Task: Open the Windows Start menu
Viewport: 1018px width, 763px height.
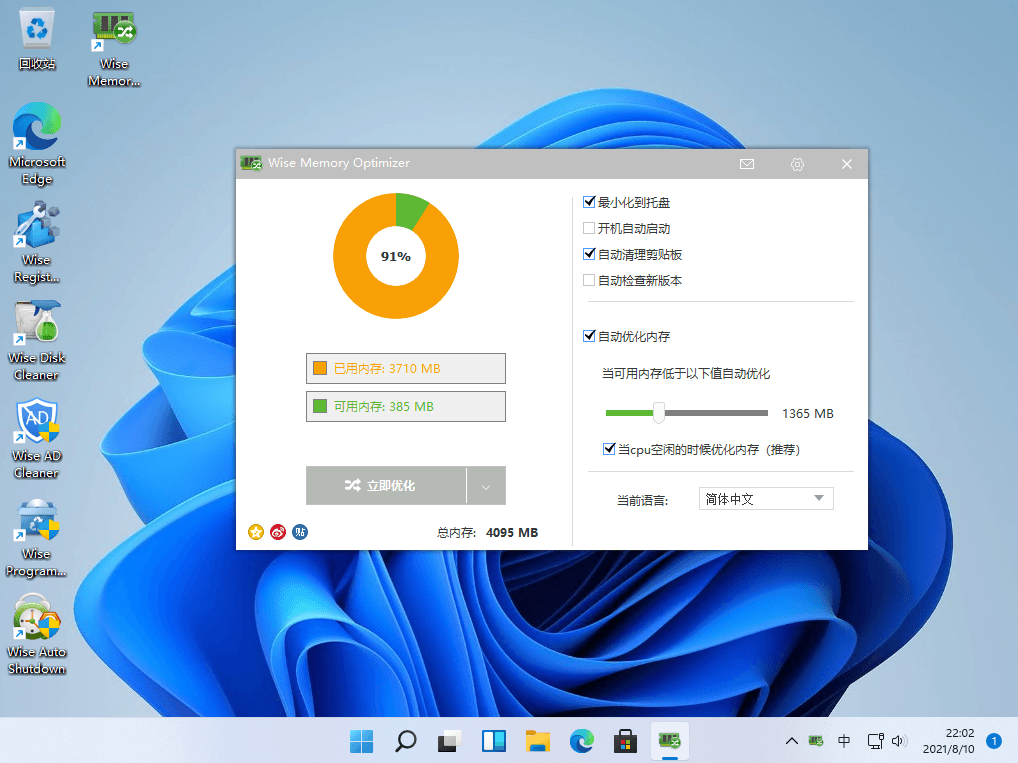Action: coord(362,741)
